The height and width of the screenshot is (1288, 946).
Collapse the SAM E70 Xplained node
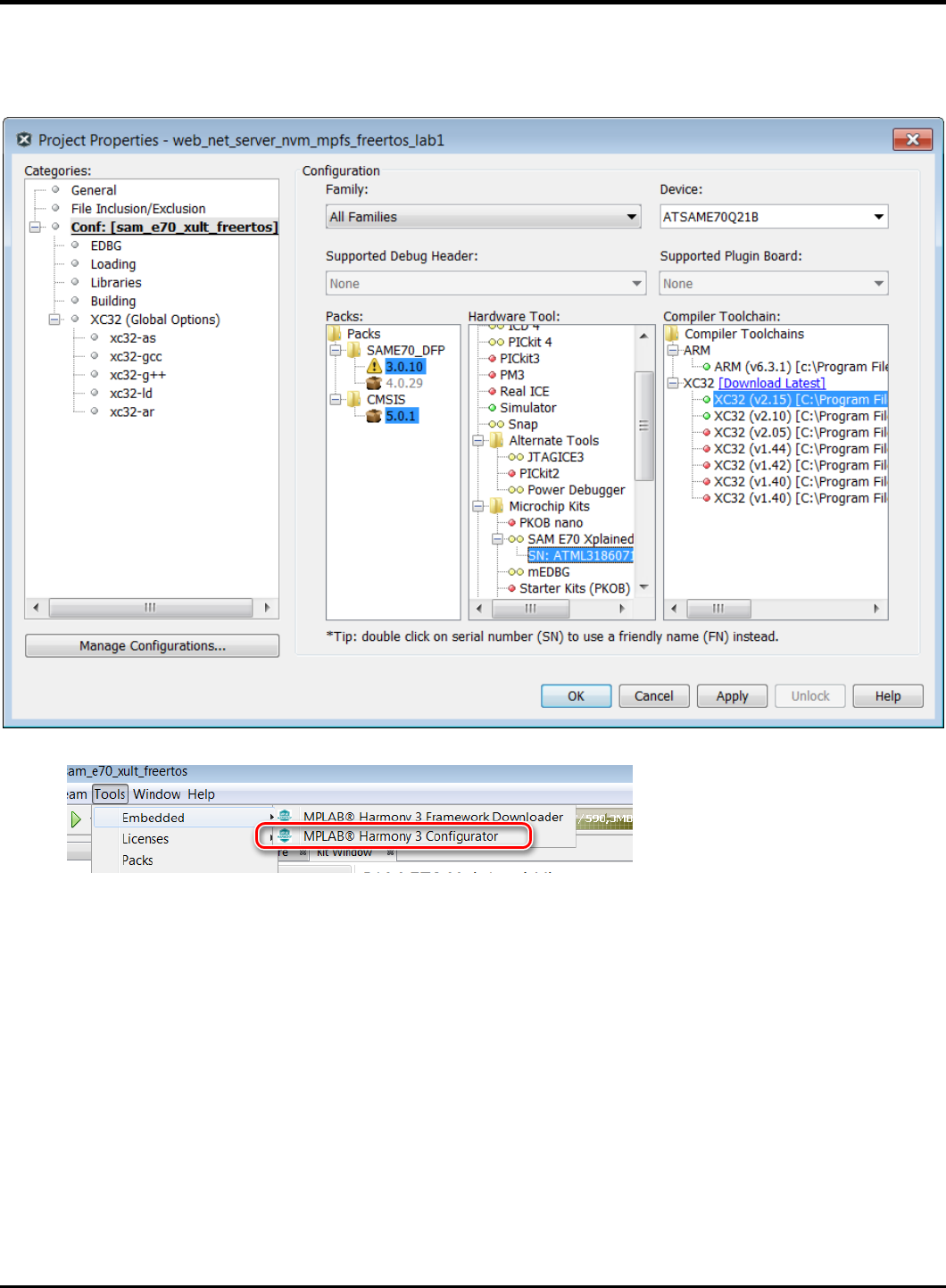tap(498, 539)
